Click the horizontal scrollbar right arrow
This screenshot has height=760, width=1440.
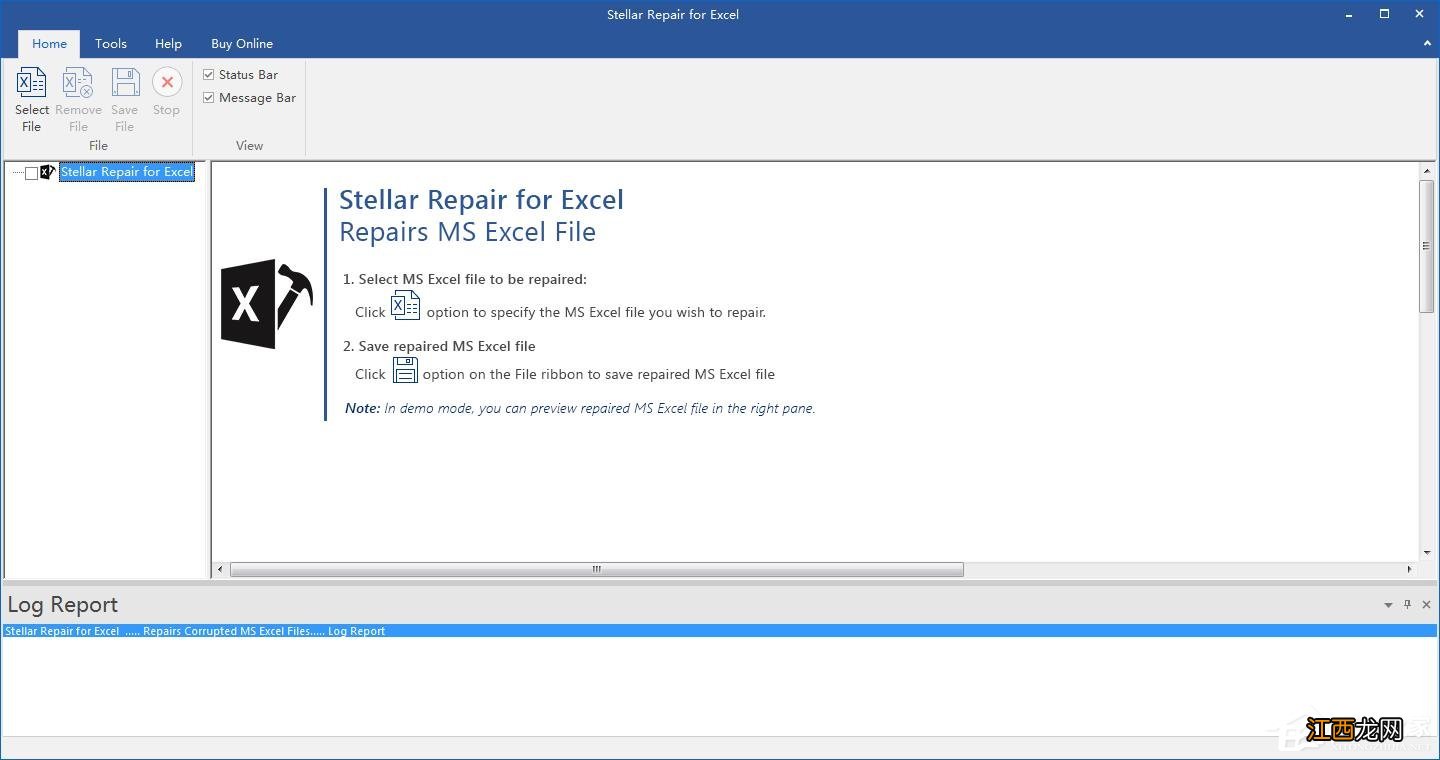[x=1409, y=569]
